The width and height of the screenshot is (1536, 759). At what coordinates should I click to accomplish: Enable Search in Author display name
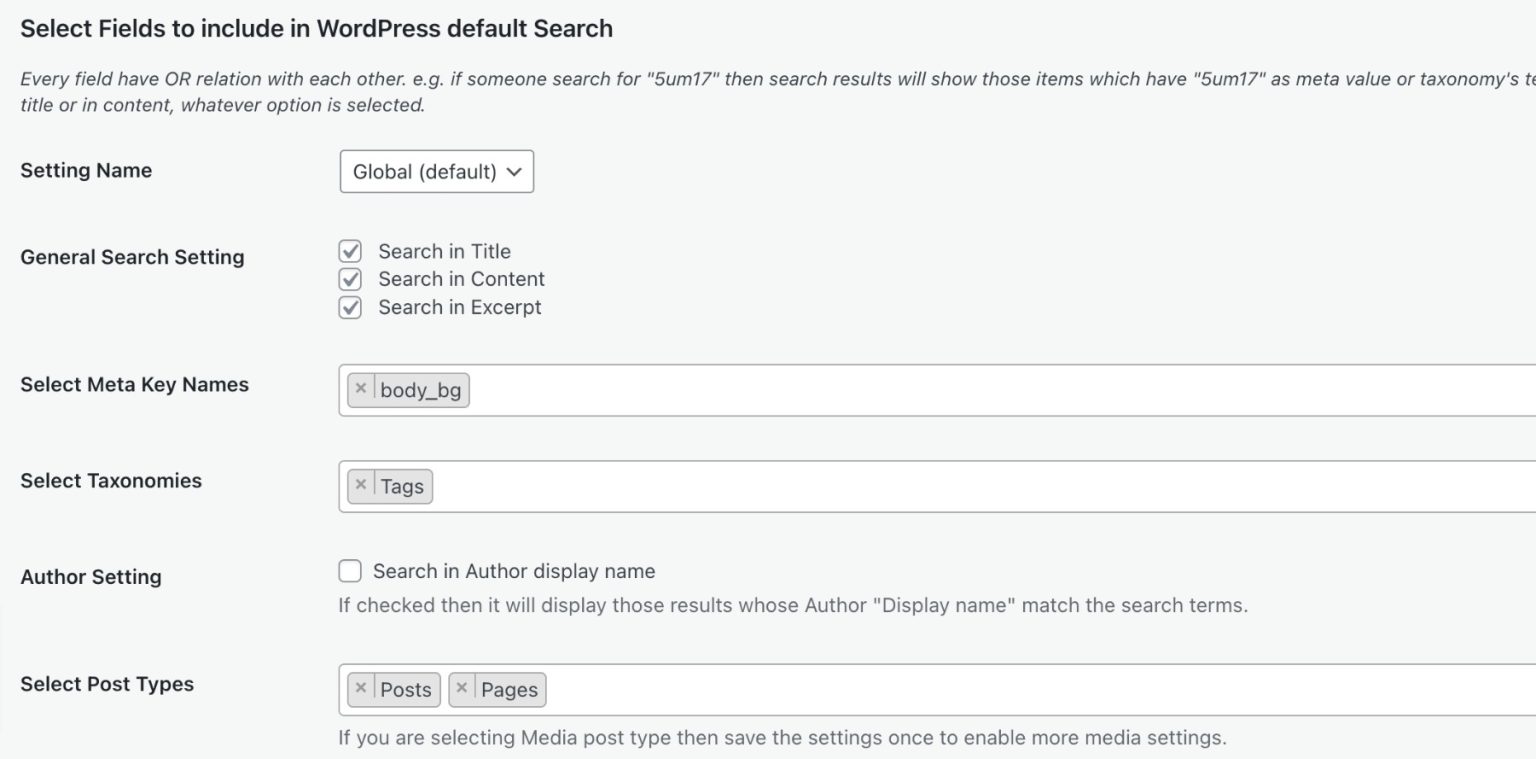(349, 570)
